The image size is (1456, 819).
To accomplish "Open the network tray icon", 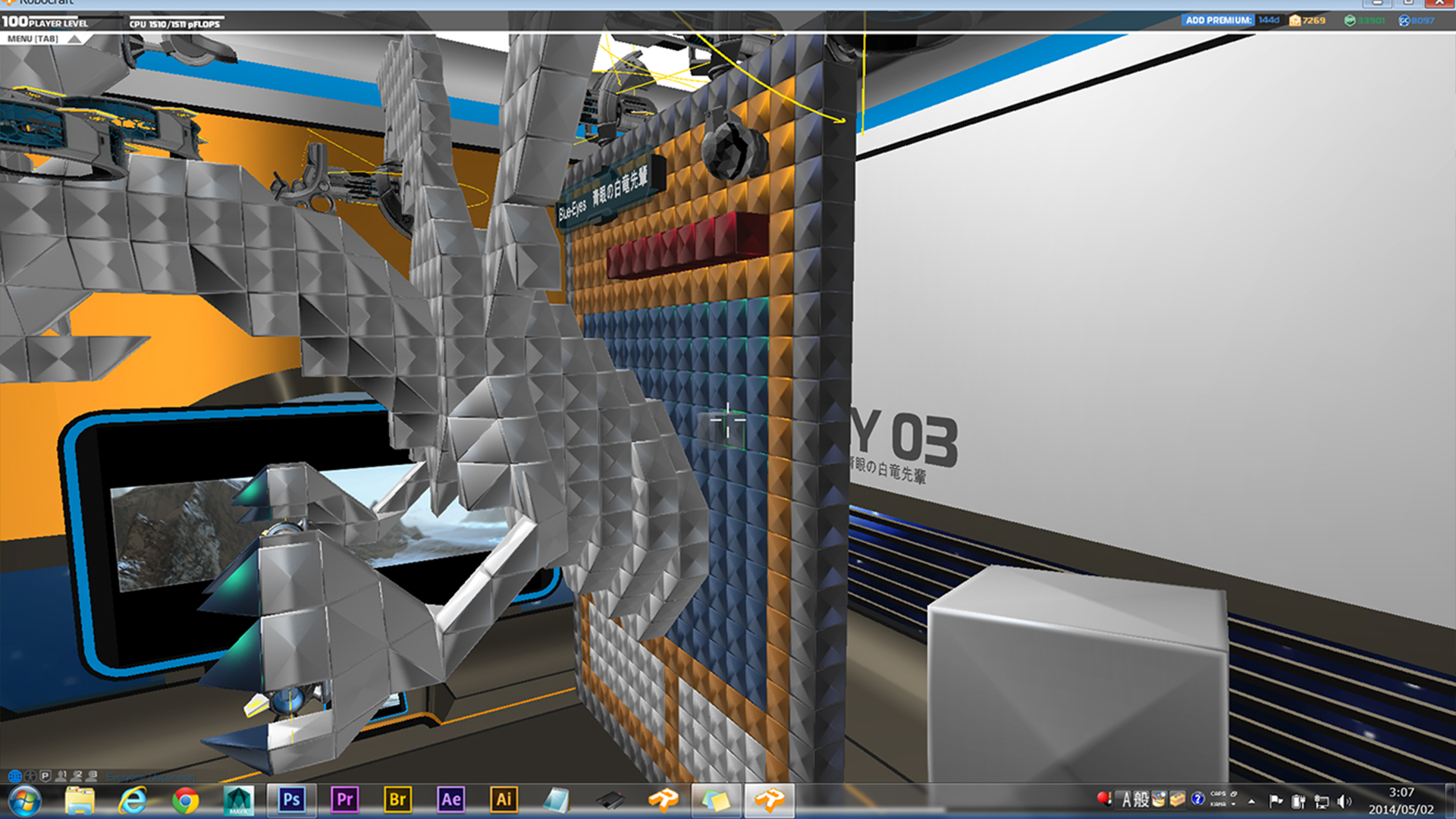I will [1322, 801].
